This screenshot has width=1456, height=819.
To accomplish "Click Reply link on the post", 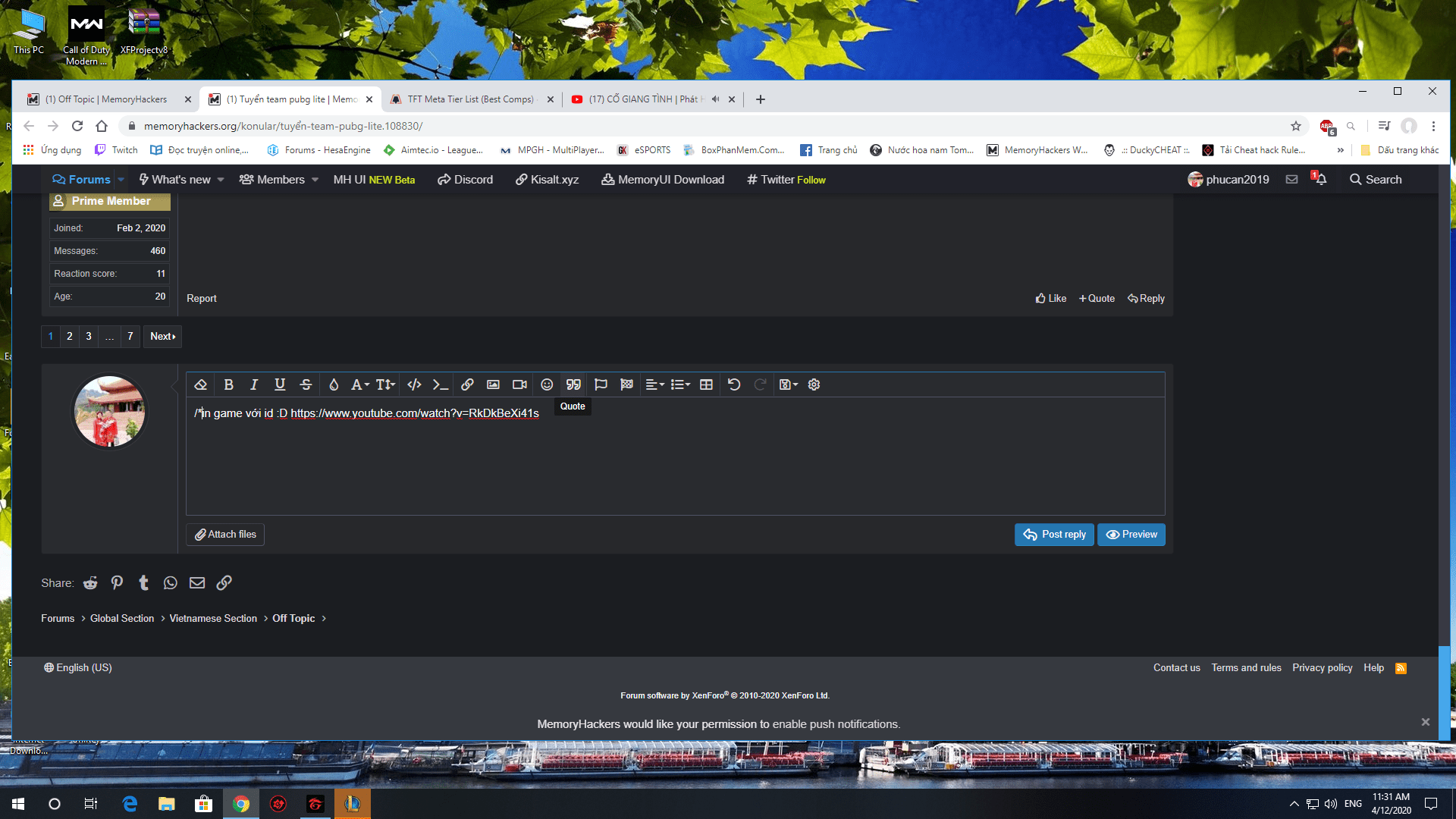I will (1146, 299).
